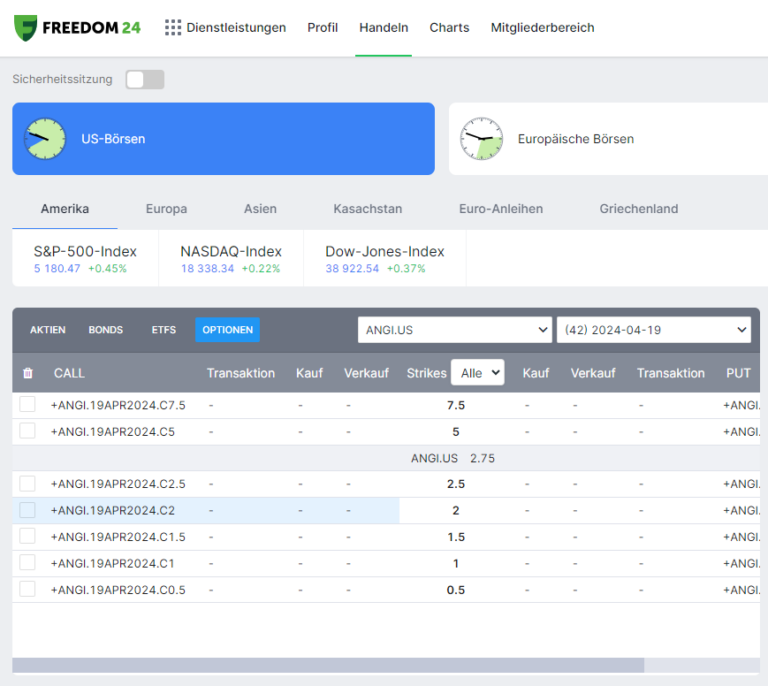Open the Profil menu
Screen dimensions: 768x686
[x=322, y=27]
